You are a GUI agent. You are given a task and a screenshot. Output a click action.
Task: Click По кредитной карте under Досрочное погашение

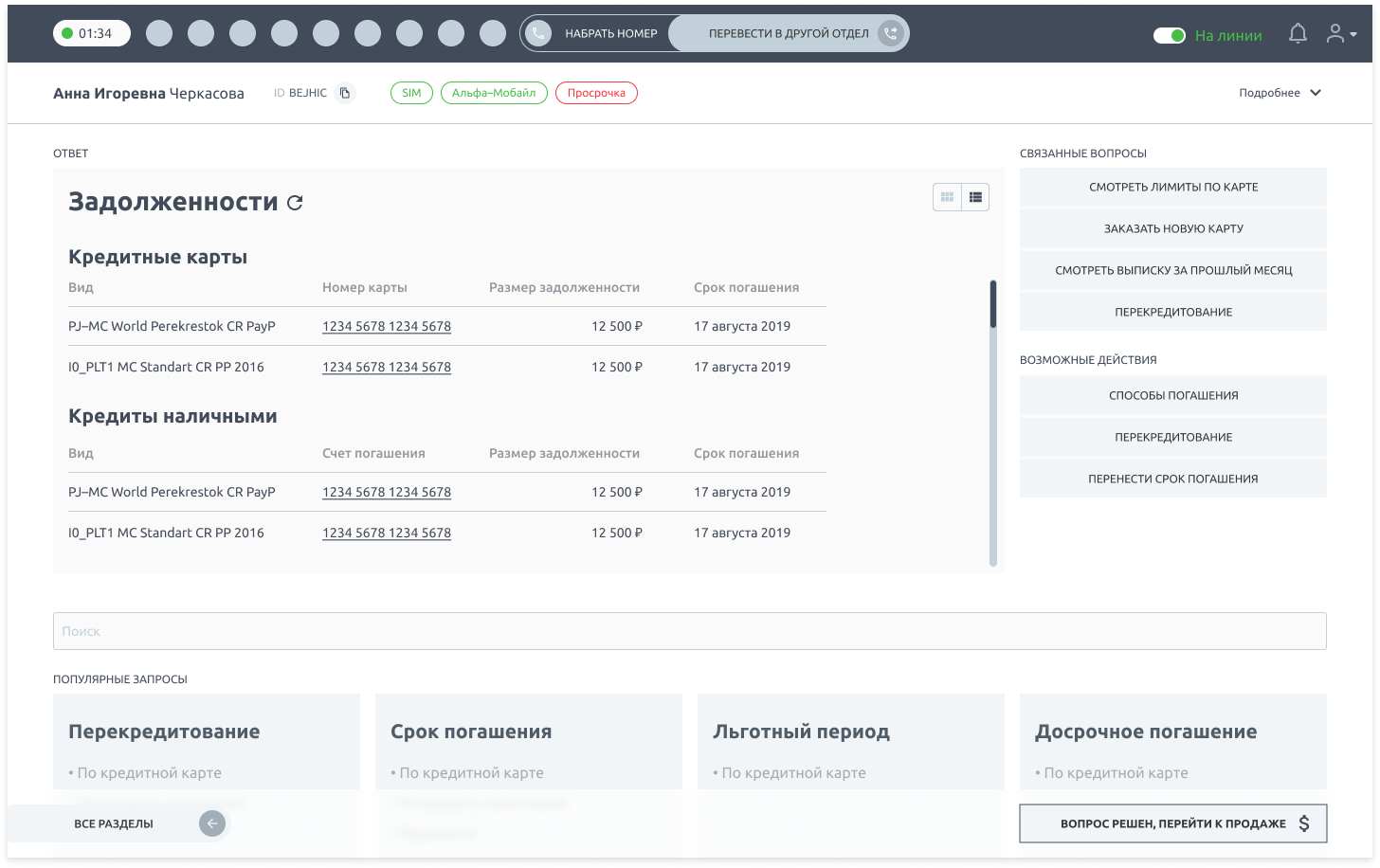[1112, 772]
